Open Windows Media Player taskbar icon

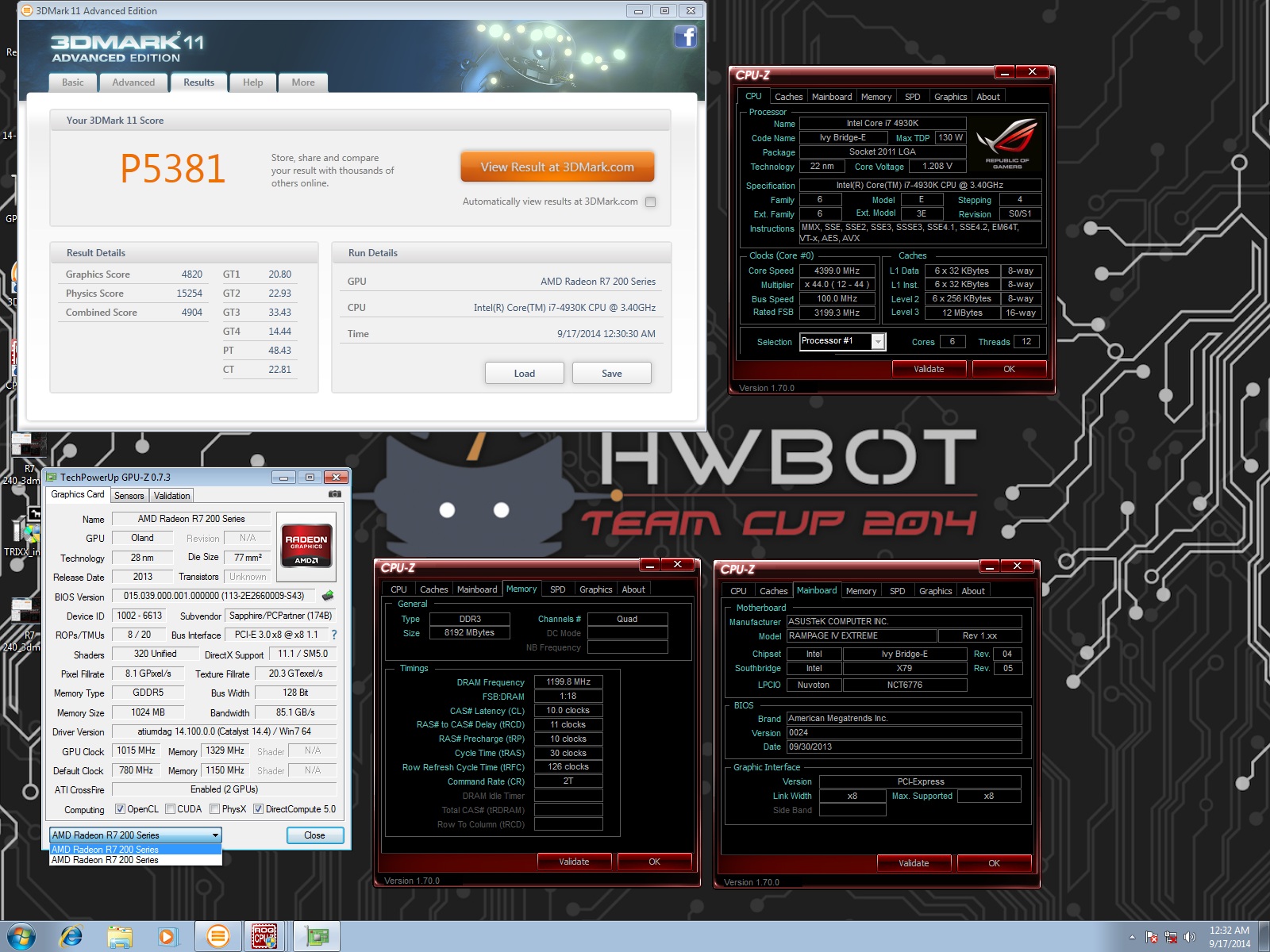point(167,937)
